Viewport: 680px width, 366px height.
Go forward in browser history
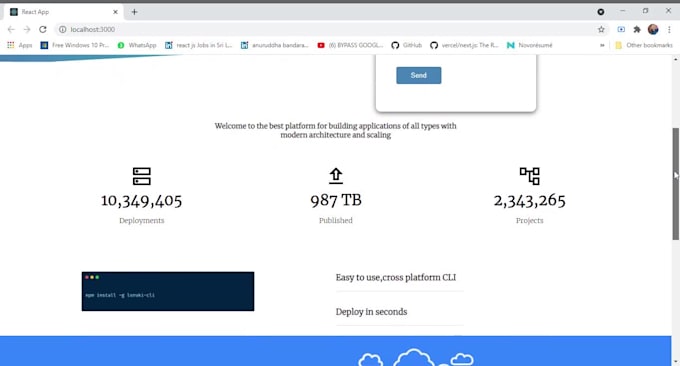pos(27,29)
